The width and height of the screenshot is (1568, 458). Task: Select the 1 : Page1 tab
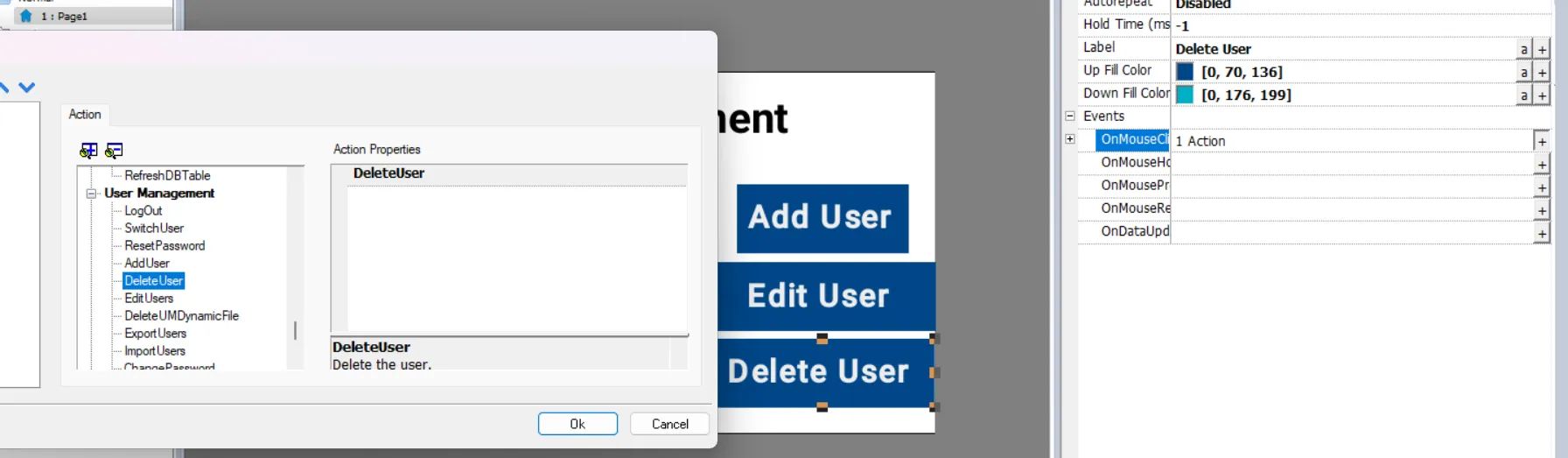tap(63, 16)
